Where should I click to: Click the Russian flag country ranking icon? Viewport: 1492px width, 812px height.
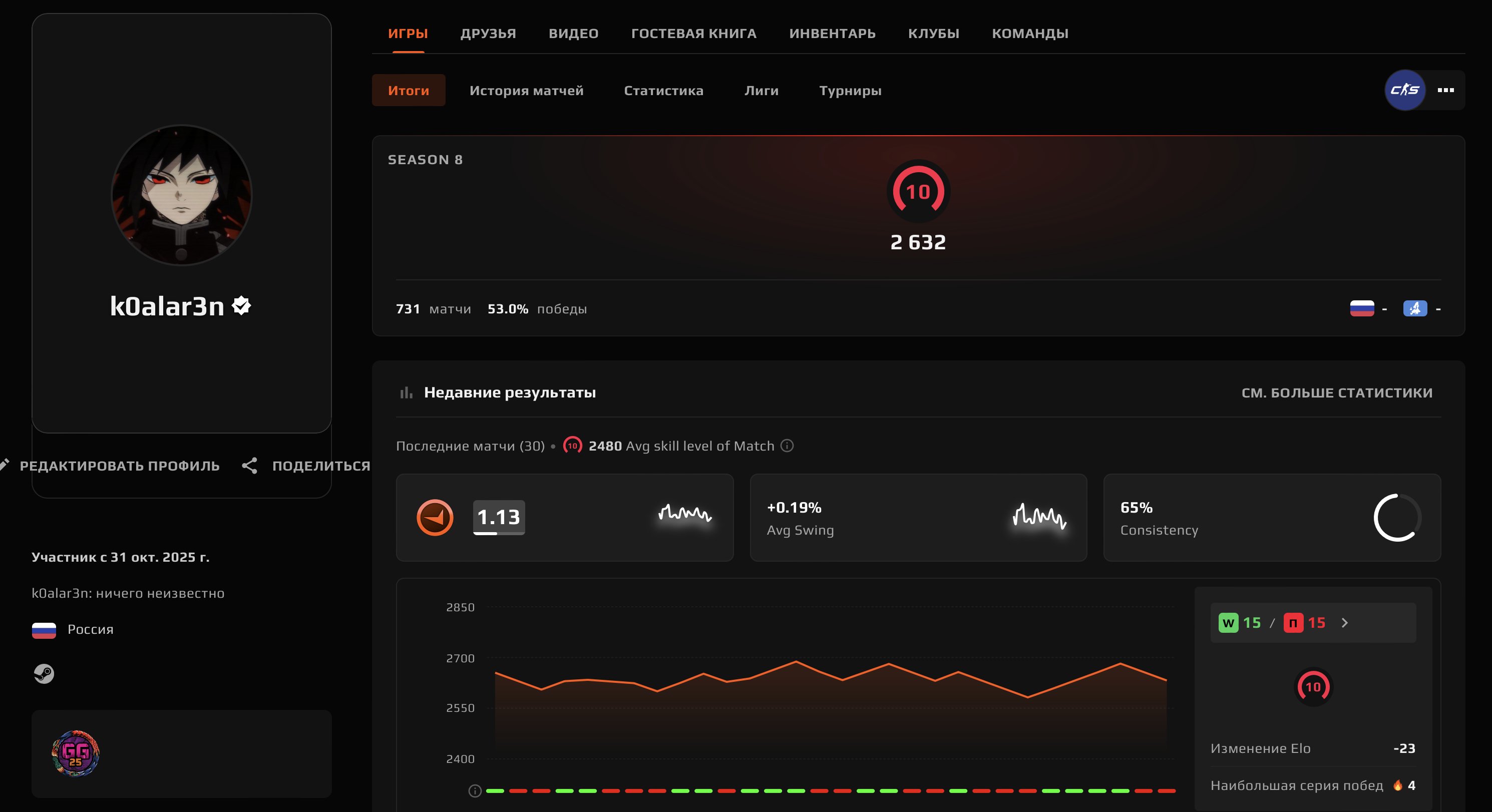pos(1362,309)
